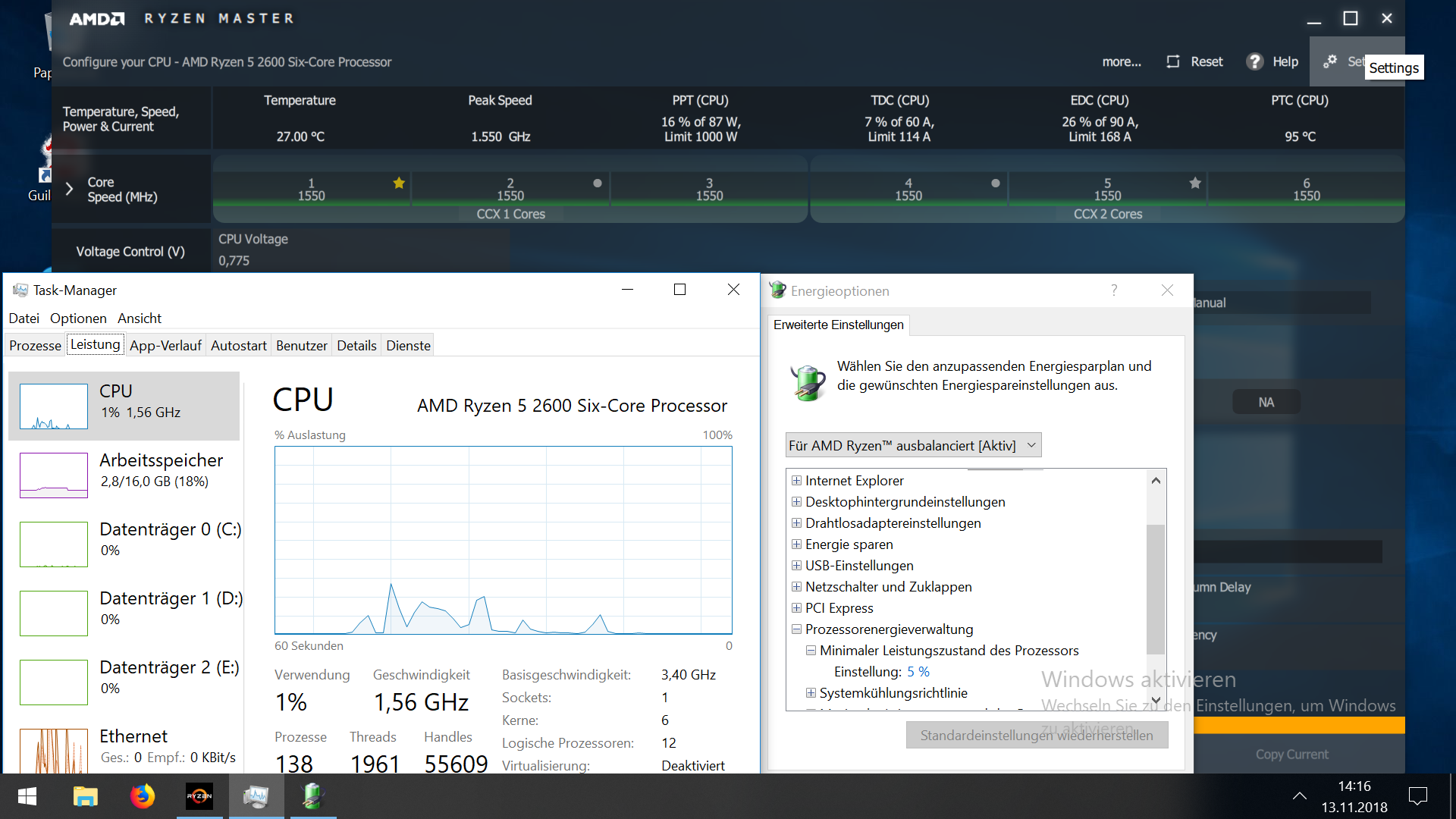
Task: Click the 5 % Einstellung value link
Action: [918, 672]
